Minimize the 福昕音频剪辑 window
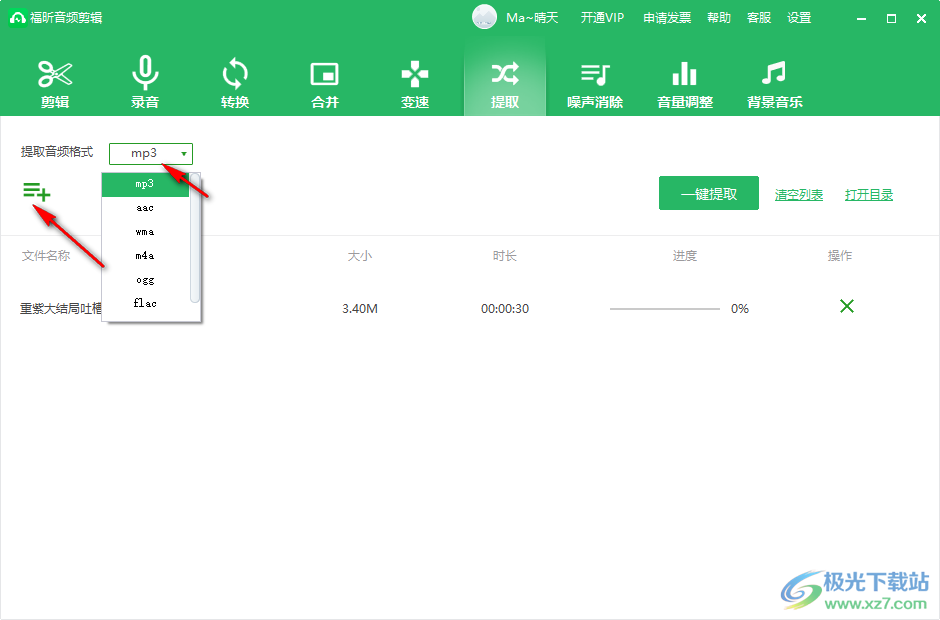The height and width of the screenshot is (620, 940). point(861,19)
